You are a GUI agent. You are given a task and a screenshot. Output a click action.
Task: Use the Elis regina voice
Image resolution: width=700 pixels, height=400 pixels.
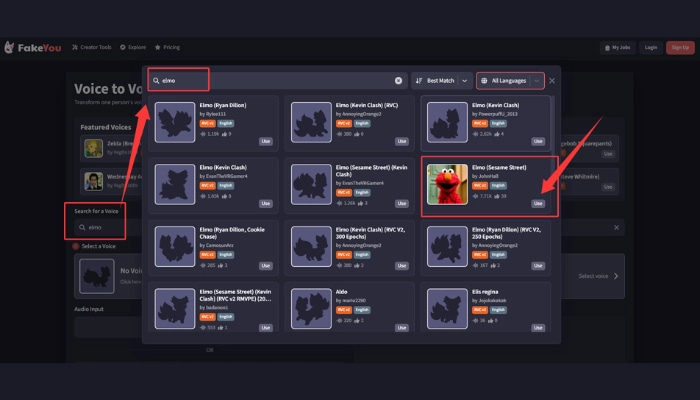click(x=538, y=327)
